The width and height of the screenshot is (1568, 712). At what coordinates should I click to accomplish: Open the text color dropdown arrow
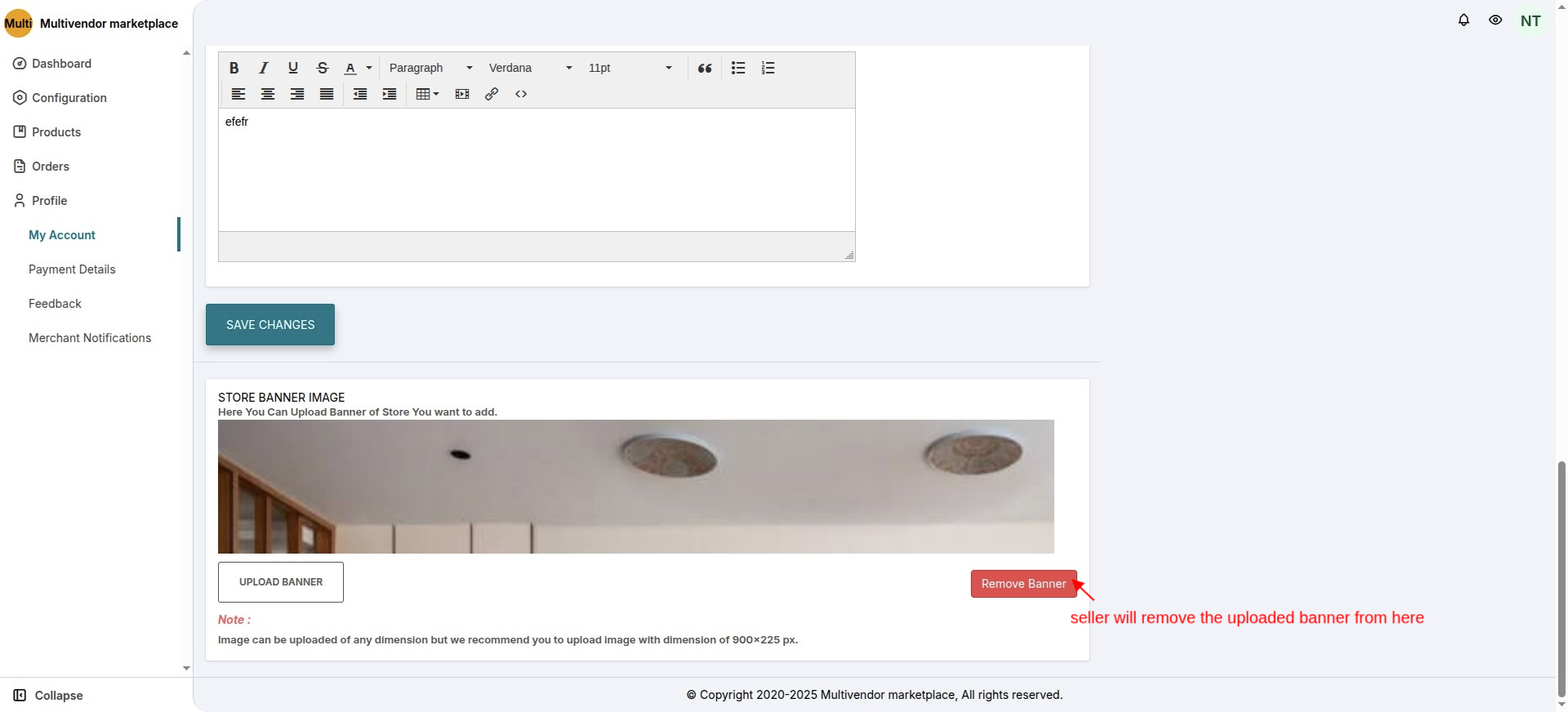[369, 68]
